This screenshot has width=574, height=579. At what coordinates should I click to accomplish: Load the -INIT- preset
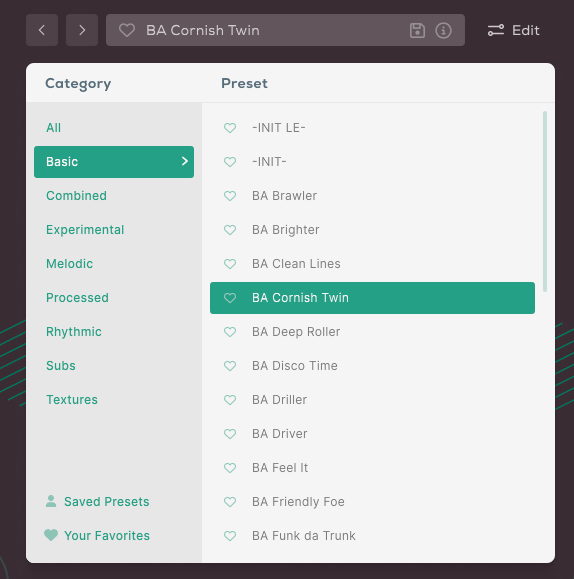pyautogui.click(x=269, y=162)
